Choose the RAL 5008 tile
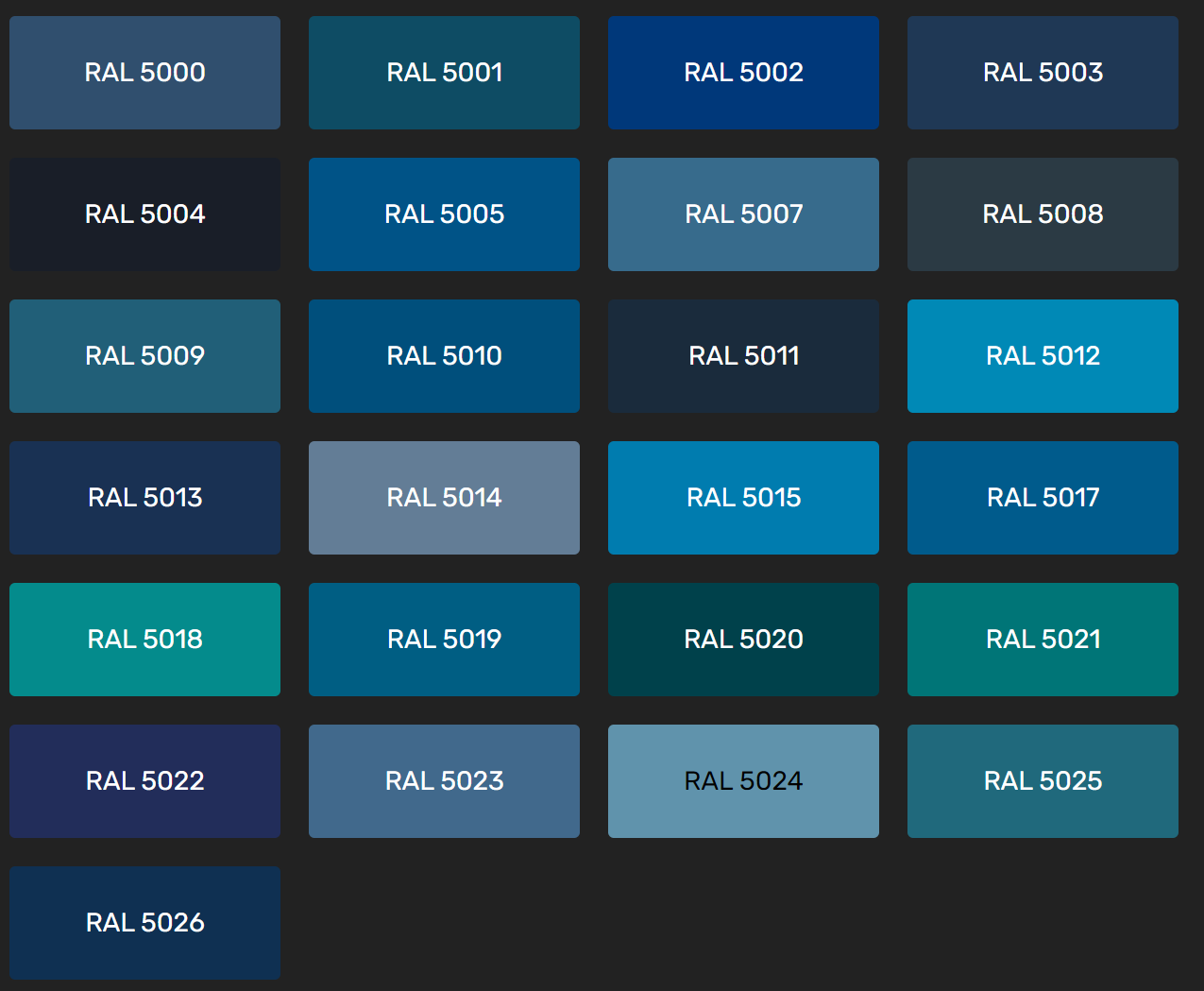The height and width of the screenshot is (991, 1204). pyautogui.click(x=1043, y=214)
